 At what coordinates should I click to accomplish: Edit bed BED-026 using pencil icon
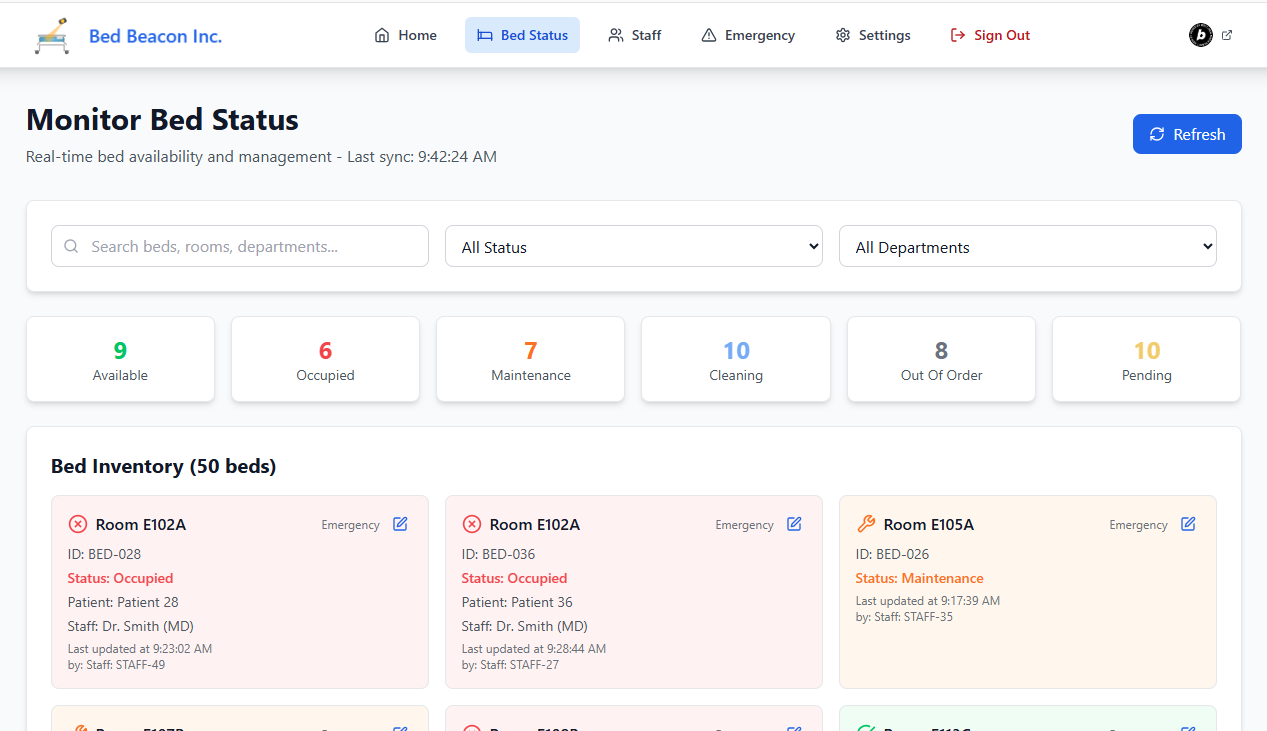[x=1188, y=524]
